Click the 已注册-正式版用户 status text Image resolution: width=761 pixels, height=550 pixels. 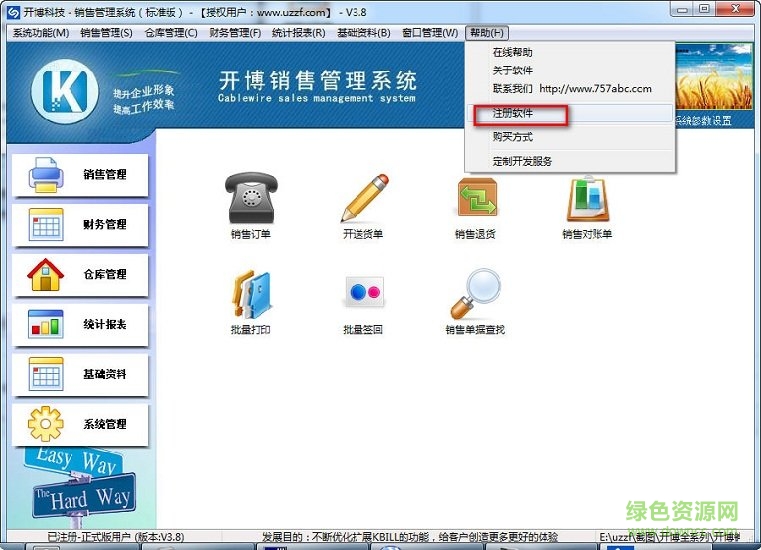[x=116, y=537]
